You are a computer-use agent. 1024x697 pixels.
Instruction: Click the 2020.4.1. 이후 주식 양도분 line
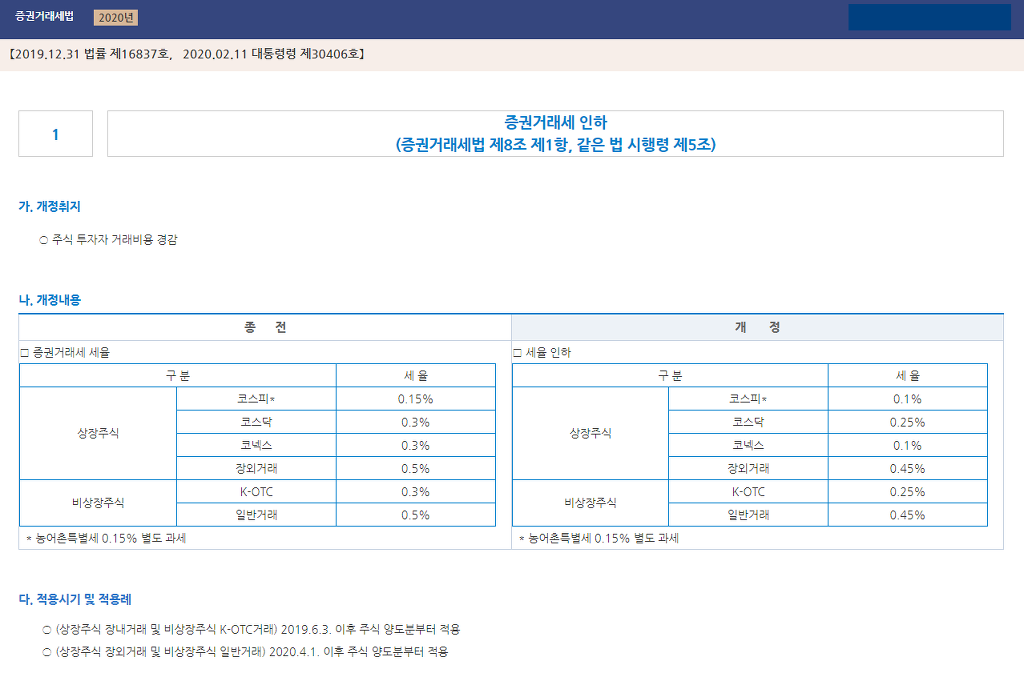click(246, 652)
